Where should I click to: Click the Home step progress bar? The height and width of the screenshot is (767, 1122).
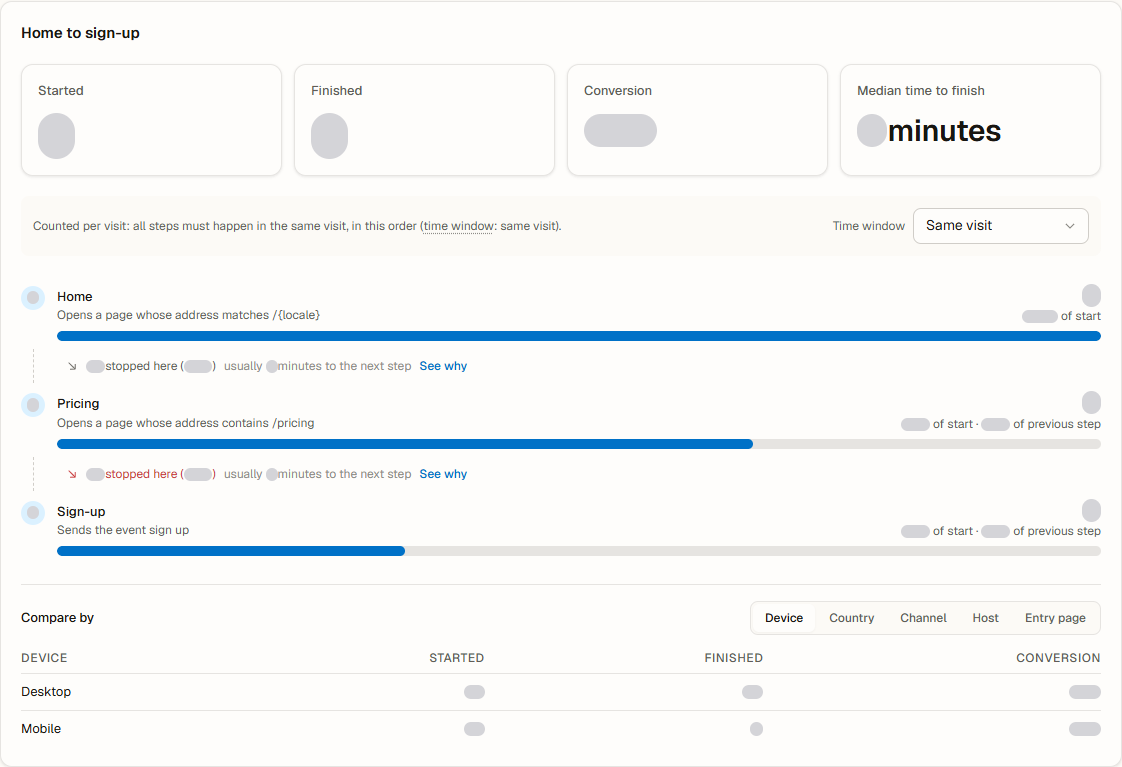[x=579, y=336]
